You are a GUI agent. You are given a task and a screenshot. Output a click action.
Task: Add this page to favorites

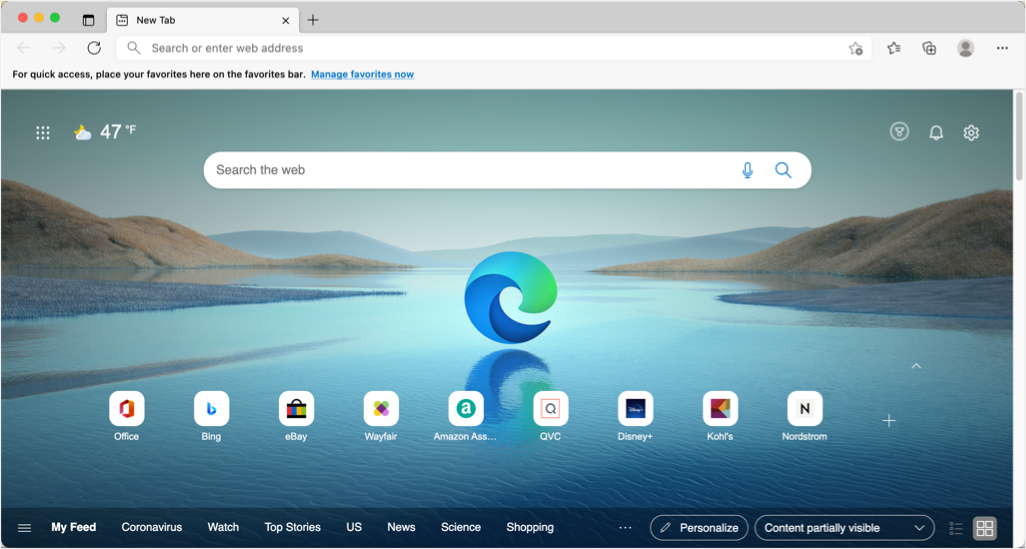tap(856, 48)
